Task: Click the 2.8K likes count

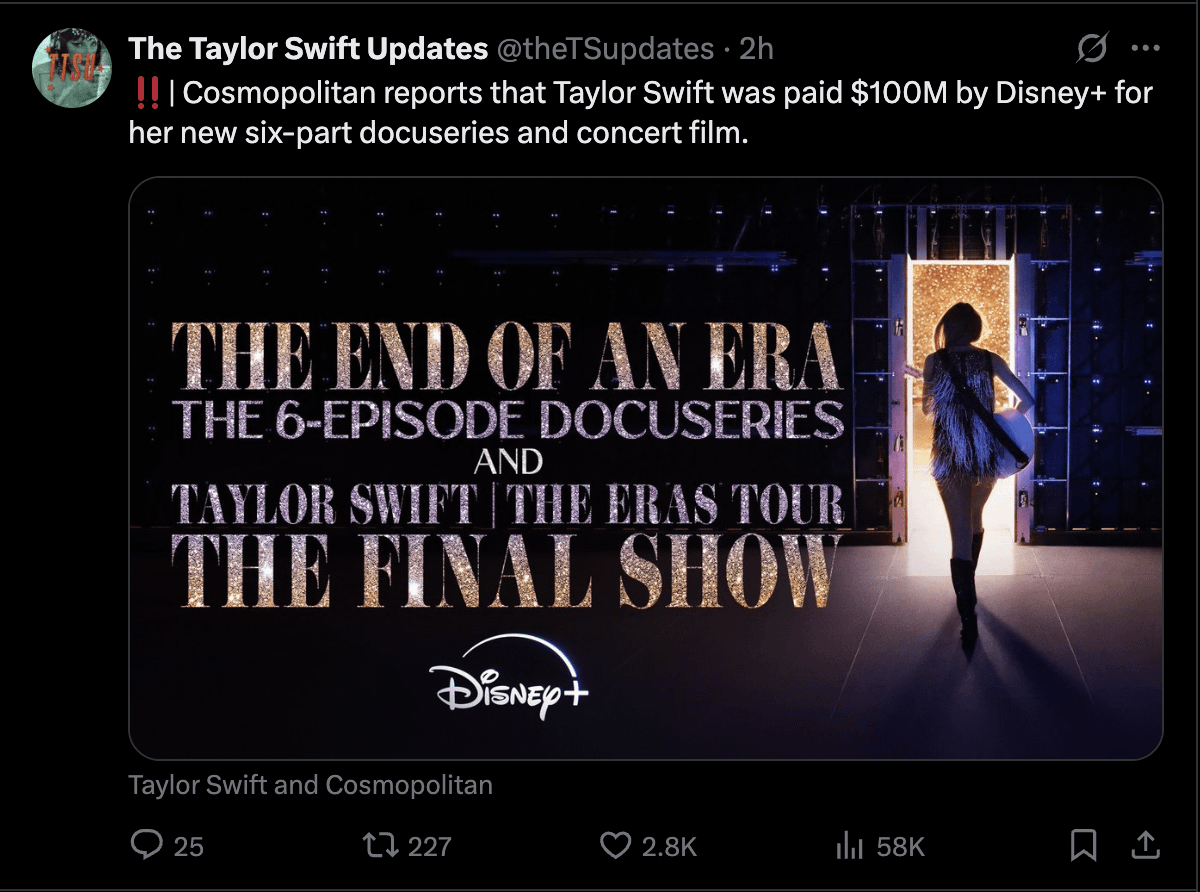Action: coord(669,847)
